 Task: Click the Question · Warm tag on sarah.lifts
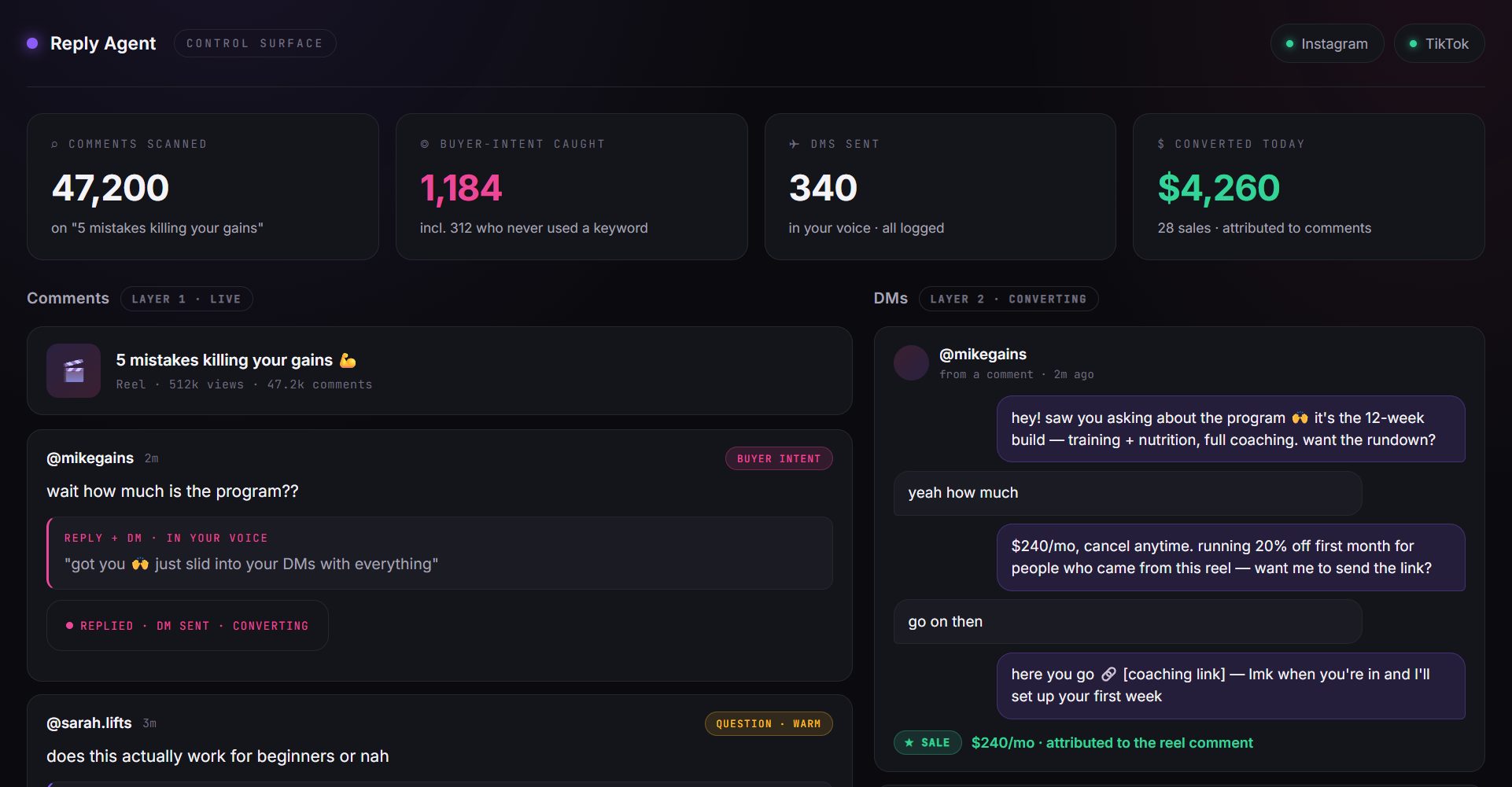click(x=769, y=723)
